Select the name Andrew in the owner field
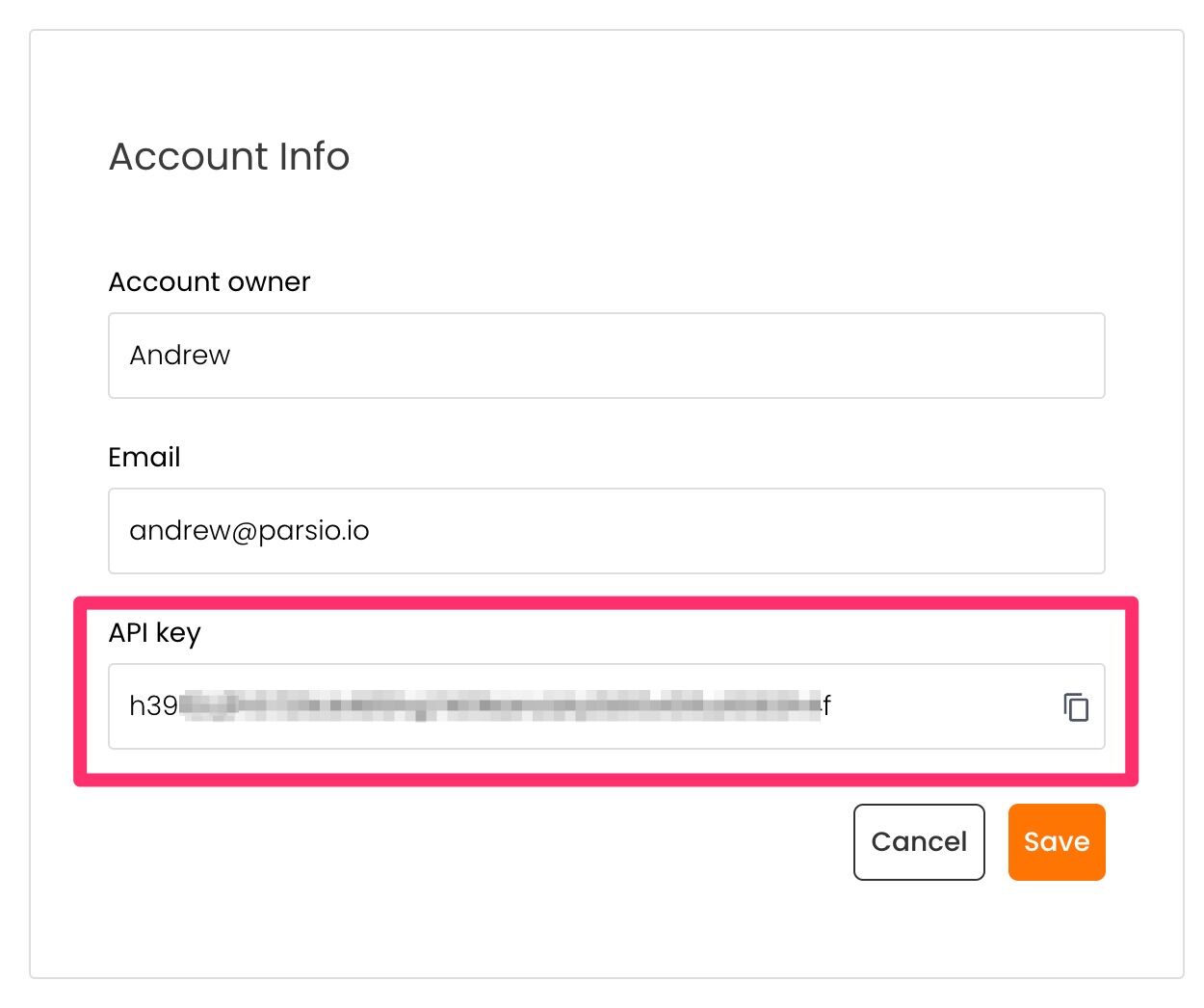Screen dimensions: 1204x1008 [x=180, y=355]
